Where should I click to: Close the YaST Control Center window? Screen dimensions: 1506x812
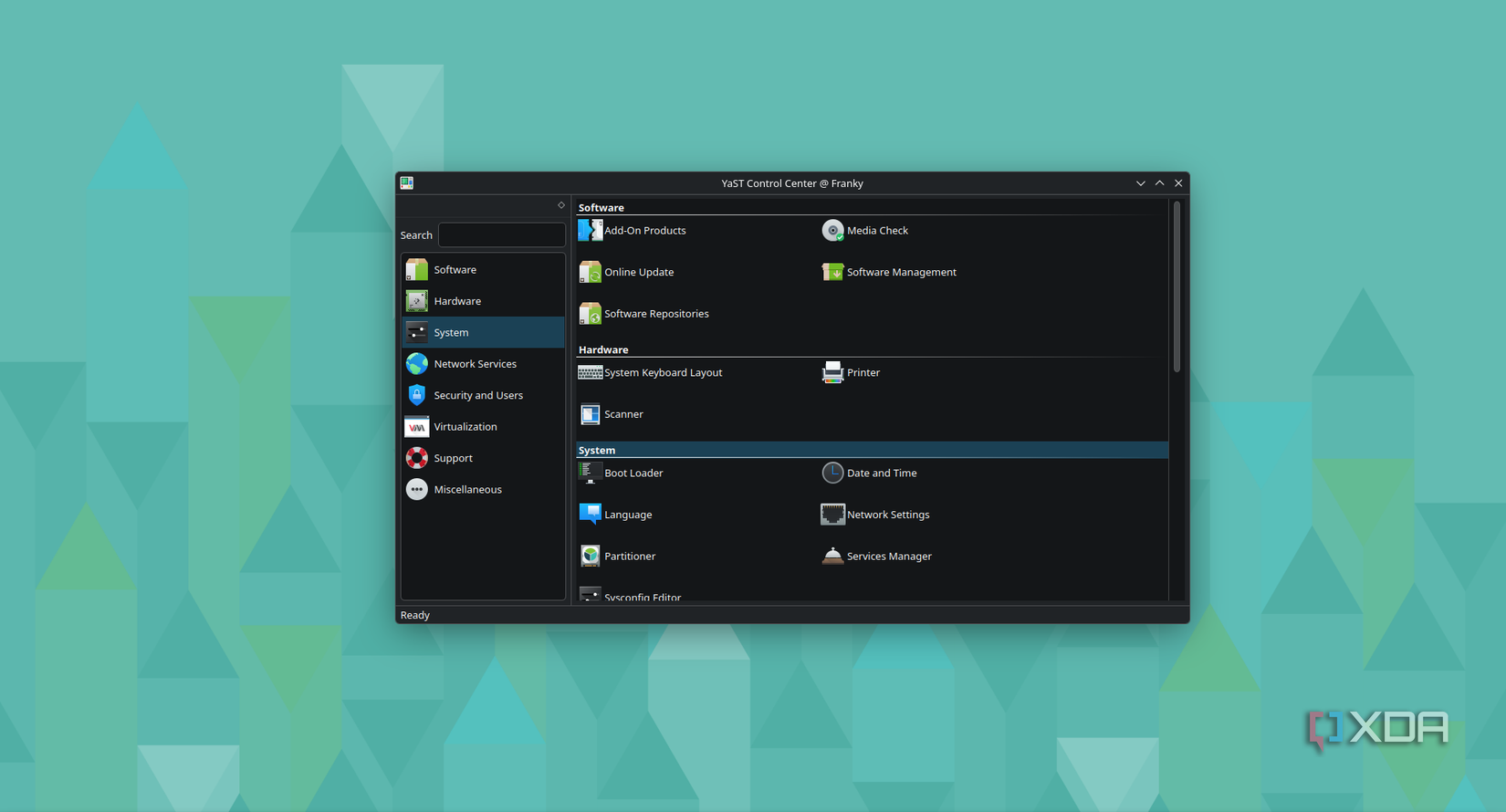(x=1178, y=183)
